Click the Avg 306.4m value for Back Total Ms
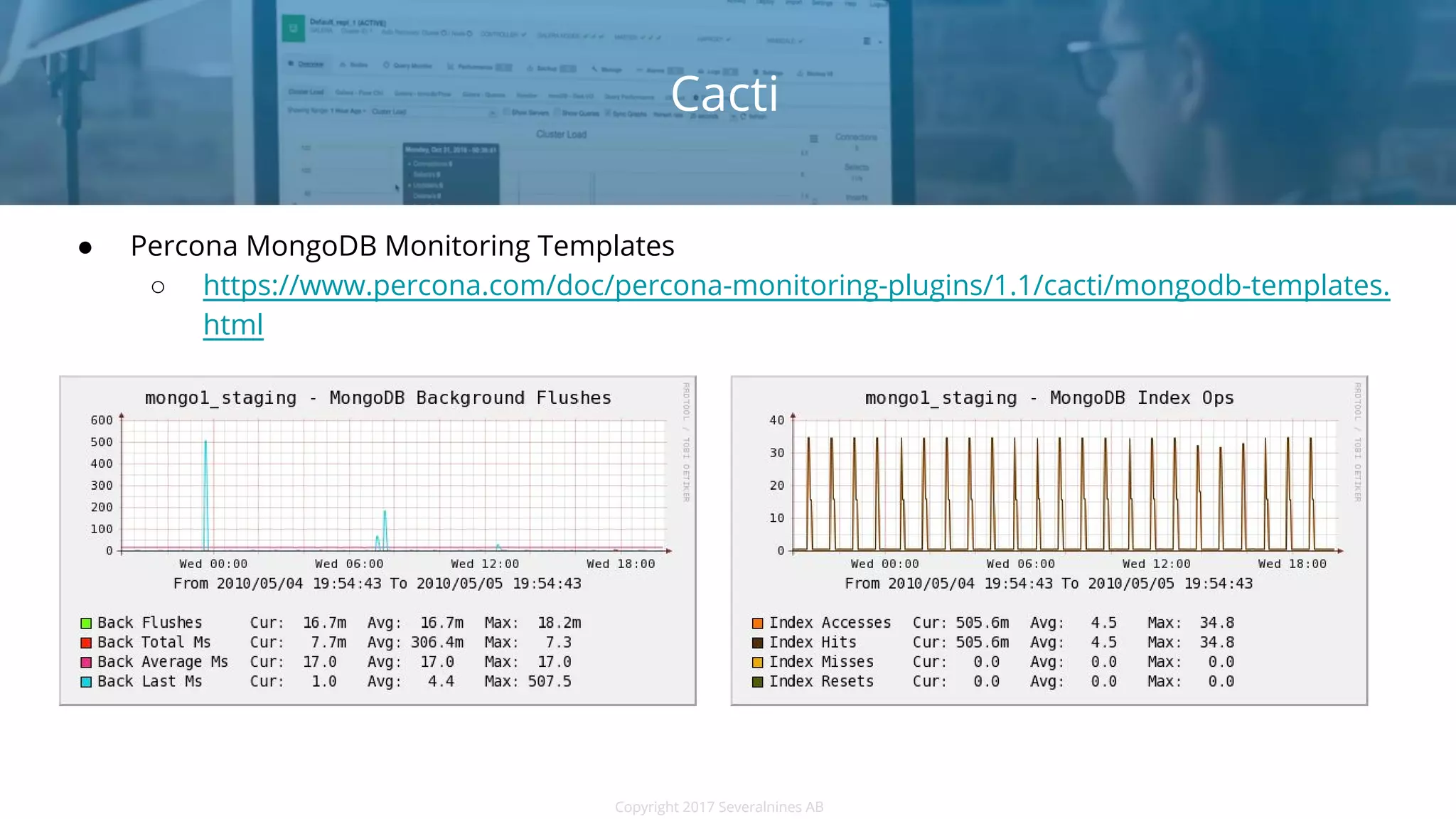Screen dimensions: 1456x819 point(437,643)
